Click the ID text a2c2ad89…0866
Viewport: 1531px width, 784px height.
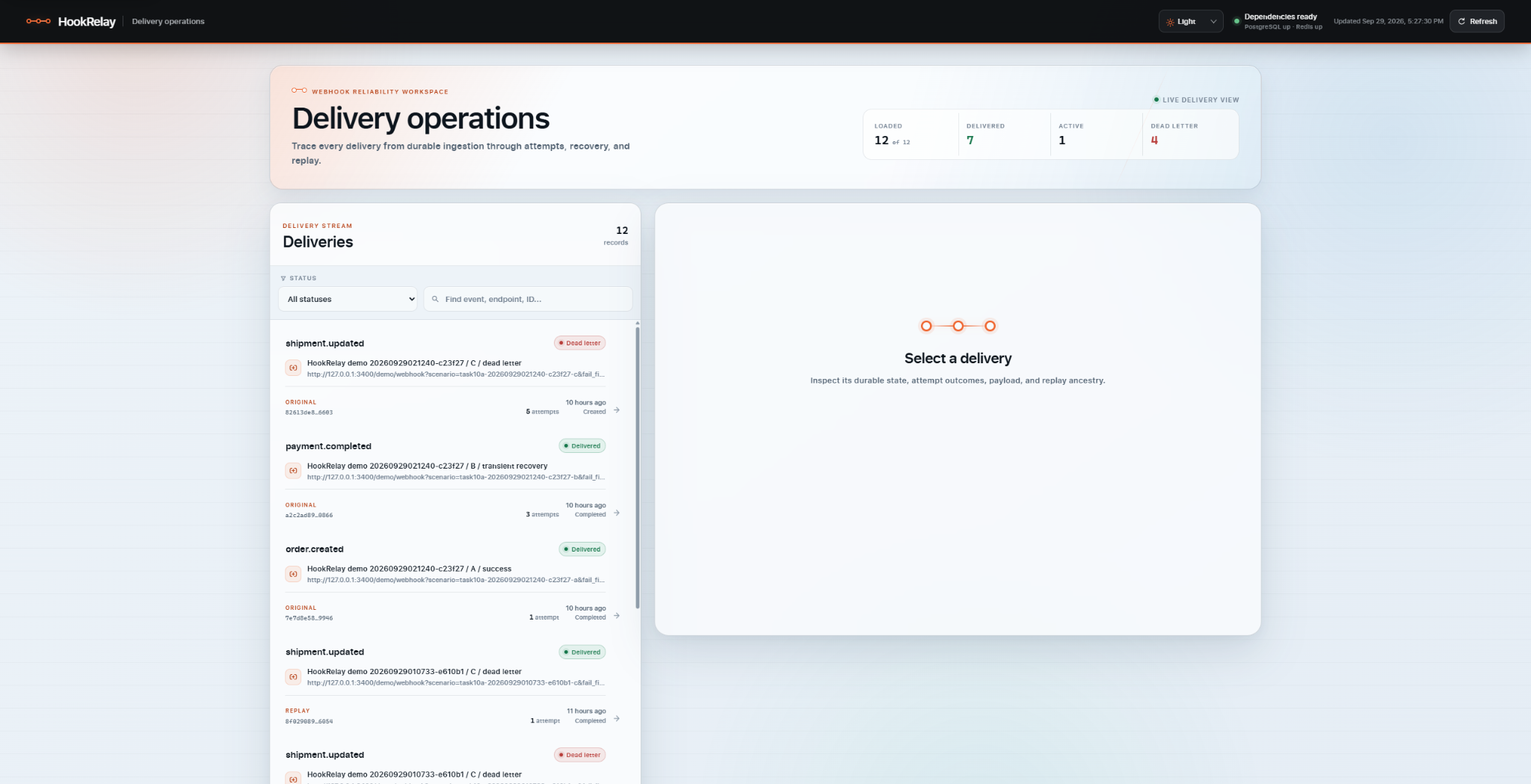click(309, 515)
